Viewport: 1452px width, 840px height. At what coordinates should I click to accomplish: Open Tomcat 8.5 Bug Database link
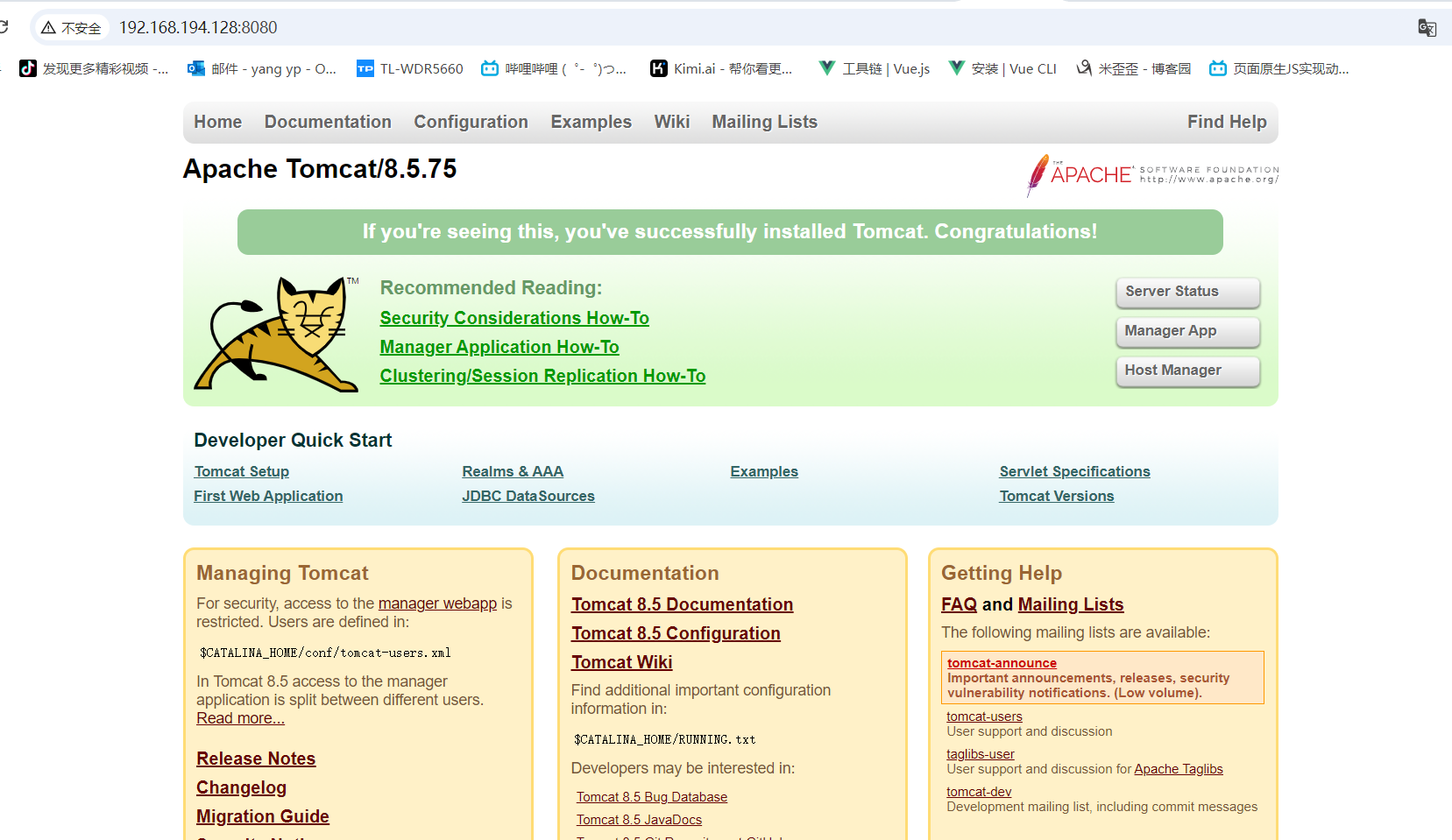click(651, 797)
